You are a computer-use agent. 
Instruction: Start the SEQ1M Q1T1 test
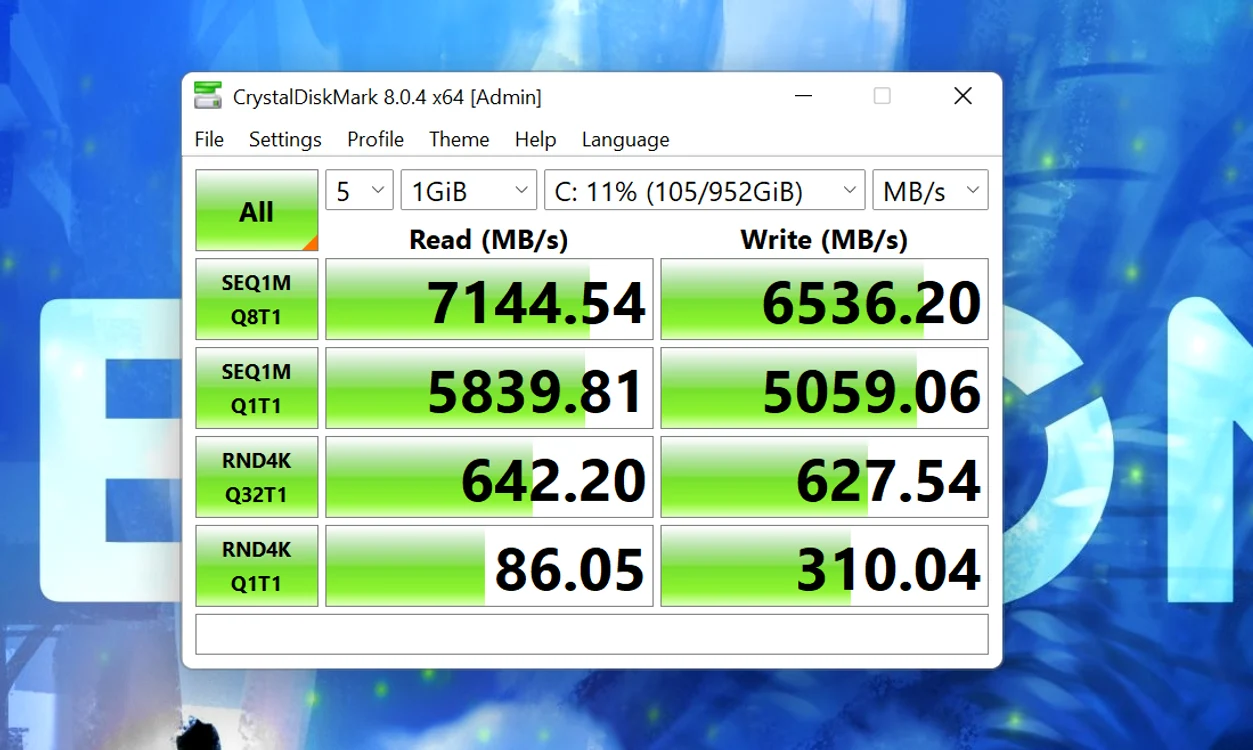tap(257, 388)
